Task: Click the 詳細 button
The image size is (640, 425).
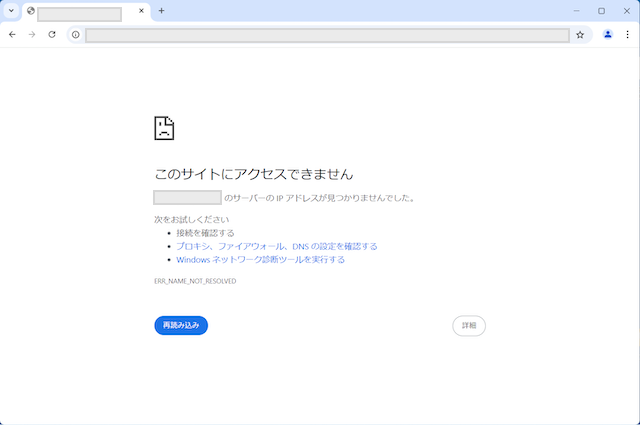Action: click(x=469, y=325)
